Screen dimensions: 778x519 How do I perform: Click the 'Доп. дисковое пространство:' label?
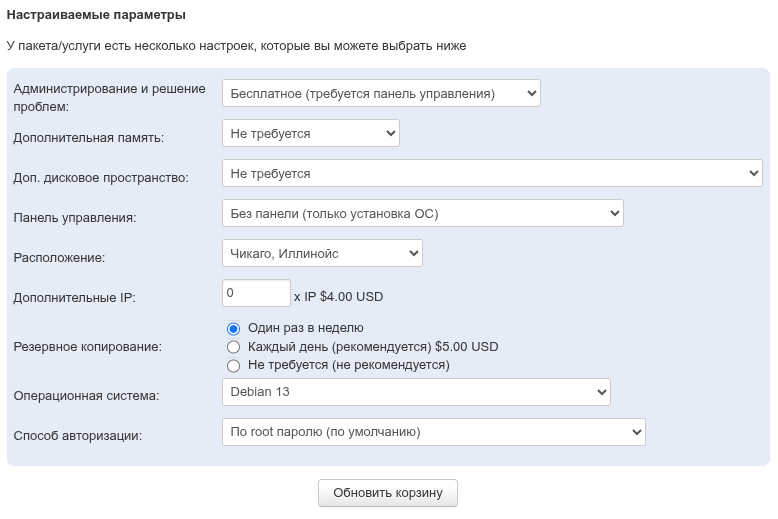click(x=101, y=178)
